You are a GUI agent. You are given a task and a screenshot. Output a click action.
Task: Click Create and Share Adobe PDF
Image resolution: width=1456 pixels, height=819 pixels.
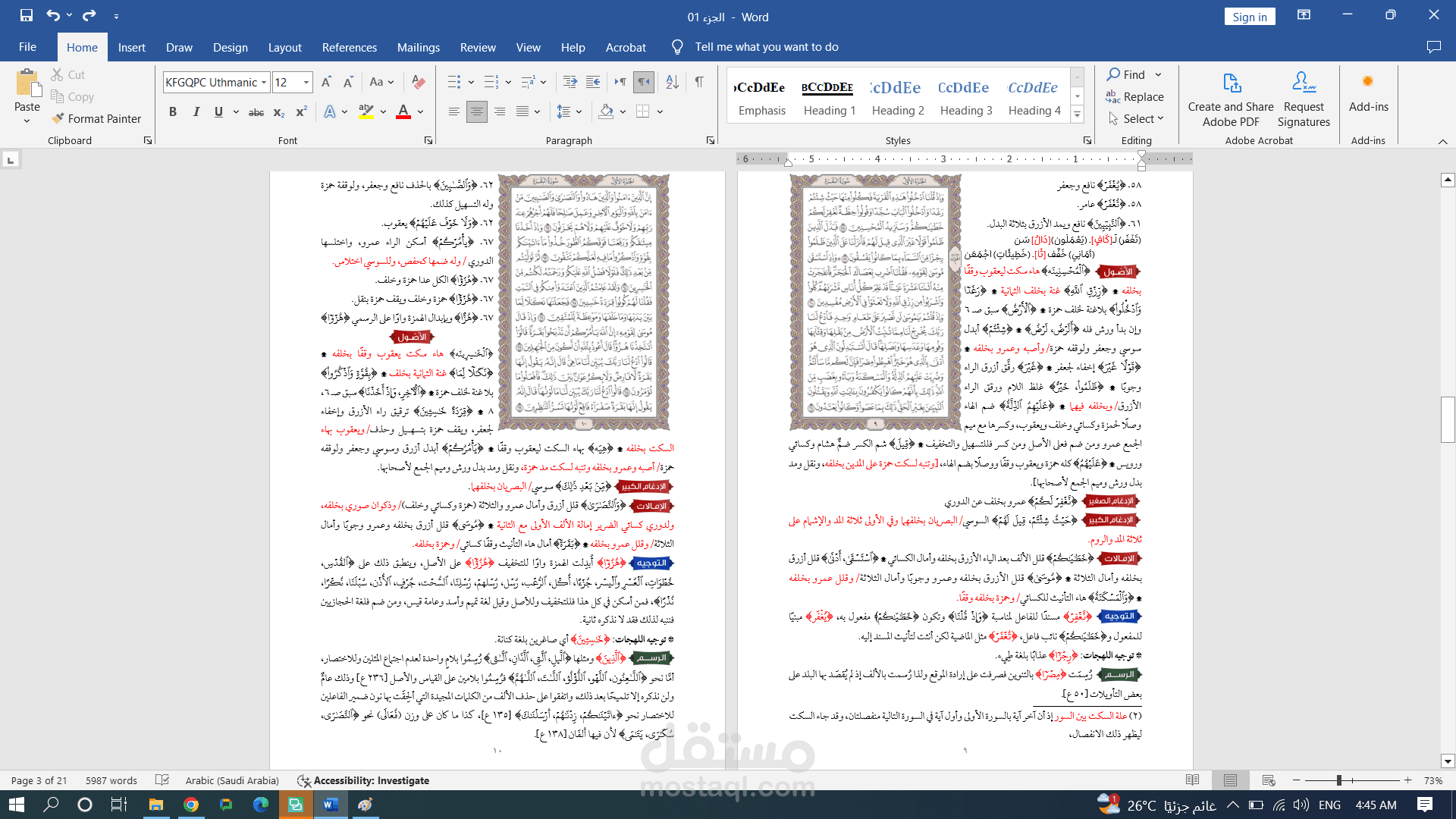pos(1230,99)
